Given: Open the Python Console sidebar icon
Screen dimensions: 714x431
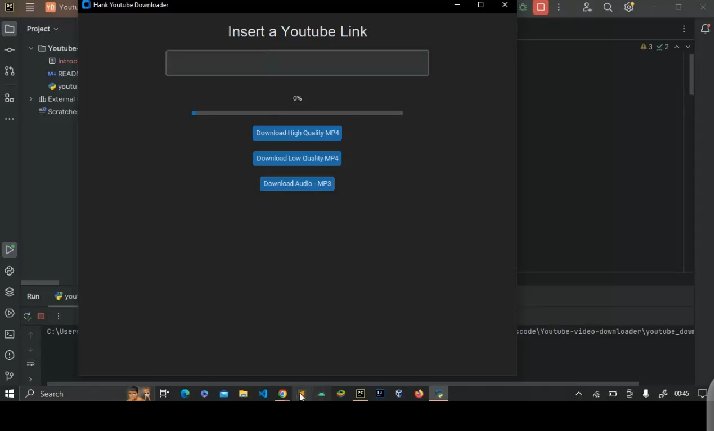Looking at the screenshot, I should pos(10,271).
